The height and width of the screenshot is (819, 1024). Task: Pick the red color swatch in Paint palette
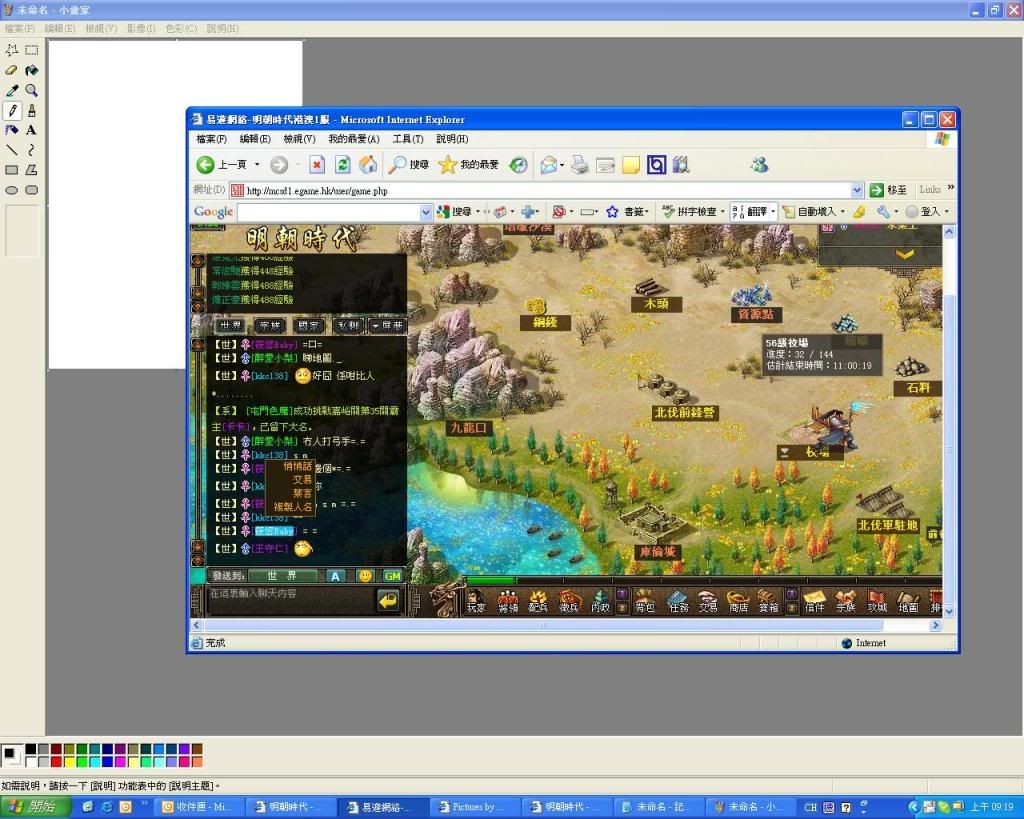pyautogui.click(x=56, y=761)
